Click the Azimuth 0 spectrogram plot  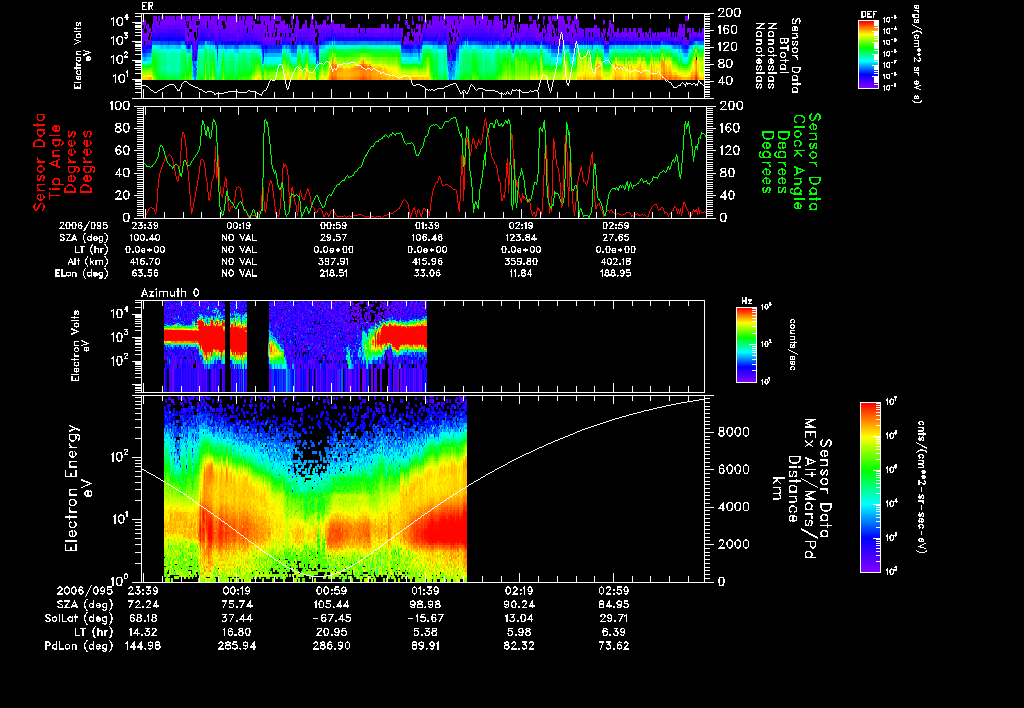[x=423, y=346]
